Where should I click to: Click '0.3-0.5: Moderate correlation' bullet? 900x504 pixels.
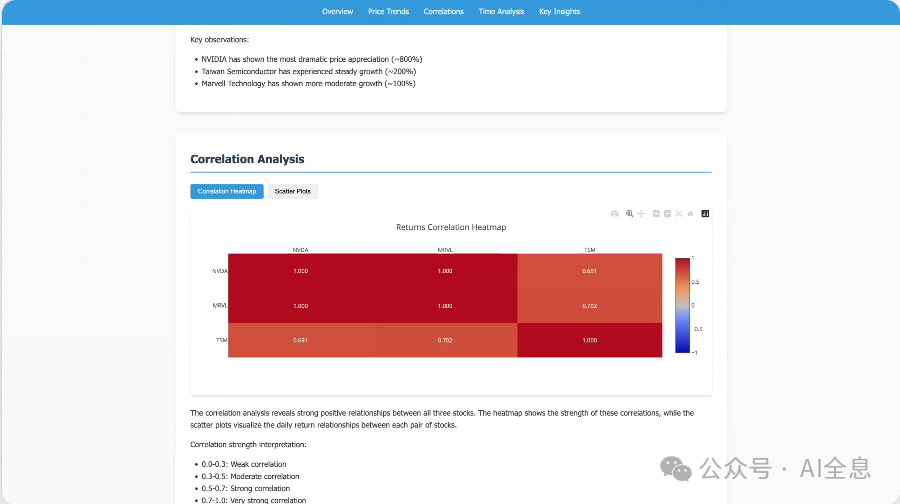pyautogui.click(x=250, y=476)
